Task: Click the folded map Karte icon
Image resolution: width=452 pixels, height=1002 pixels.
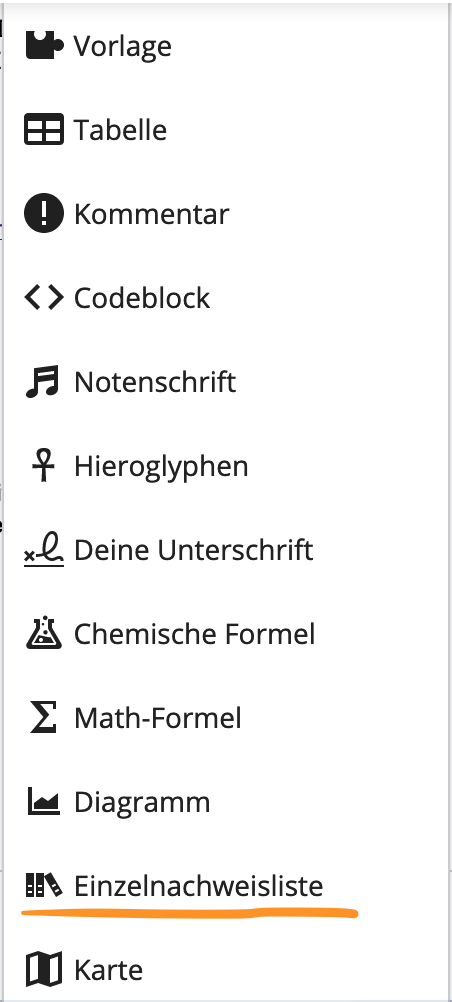Action: (x=44, y=969)
